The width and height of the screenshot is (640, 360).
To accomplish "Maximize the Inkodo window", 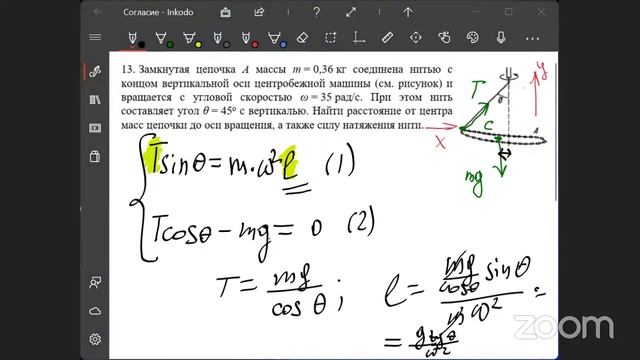I will (509, 12).
